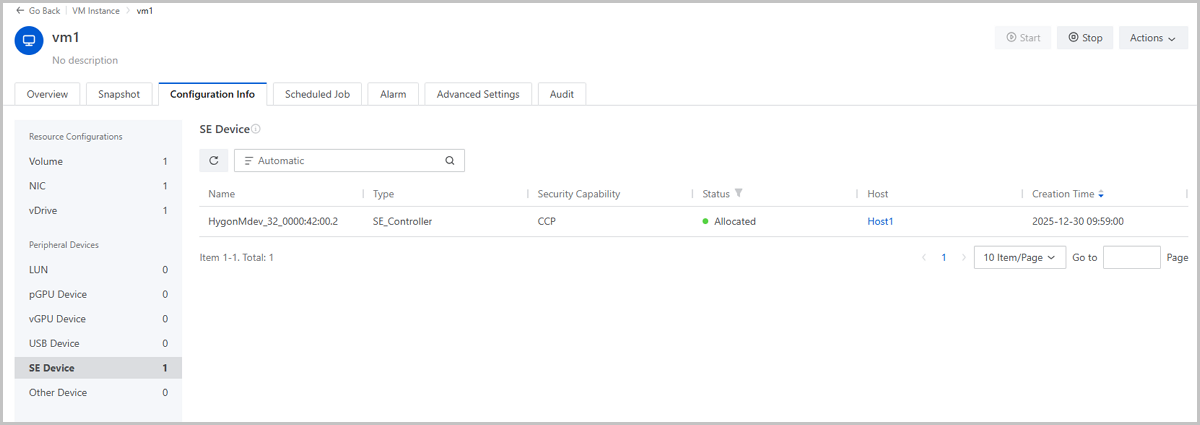1200x425 pixels.
Task: Go to the previous page arrow
Action: (922, 257)
